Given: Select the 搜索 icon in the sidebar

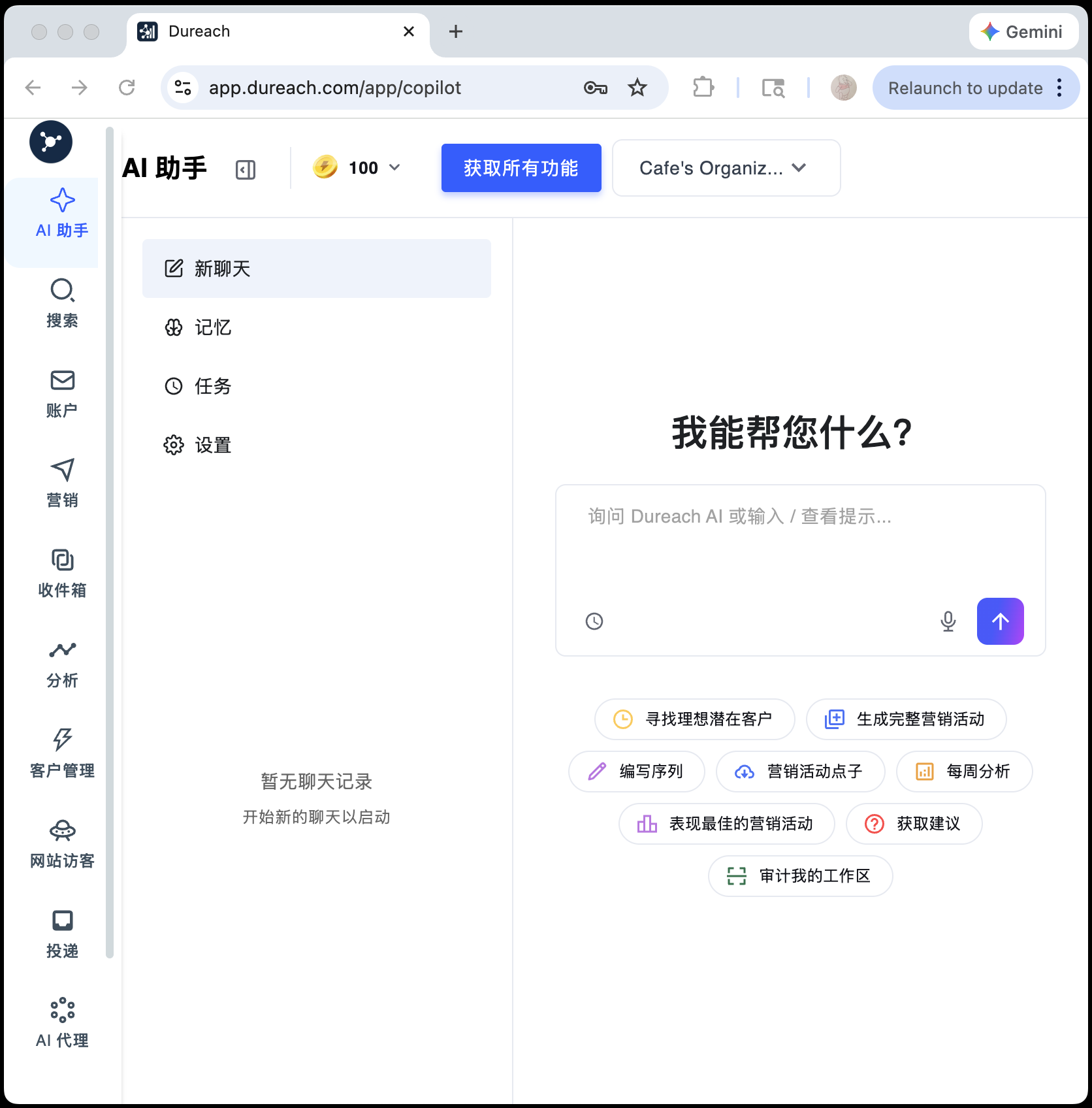Looking at the screenshot, I should (x=62, y=302).
